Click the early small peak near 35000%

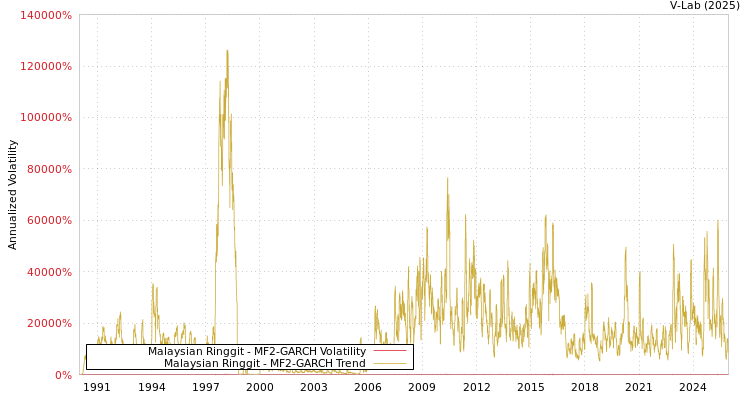153,284
